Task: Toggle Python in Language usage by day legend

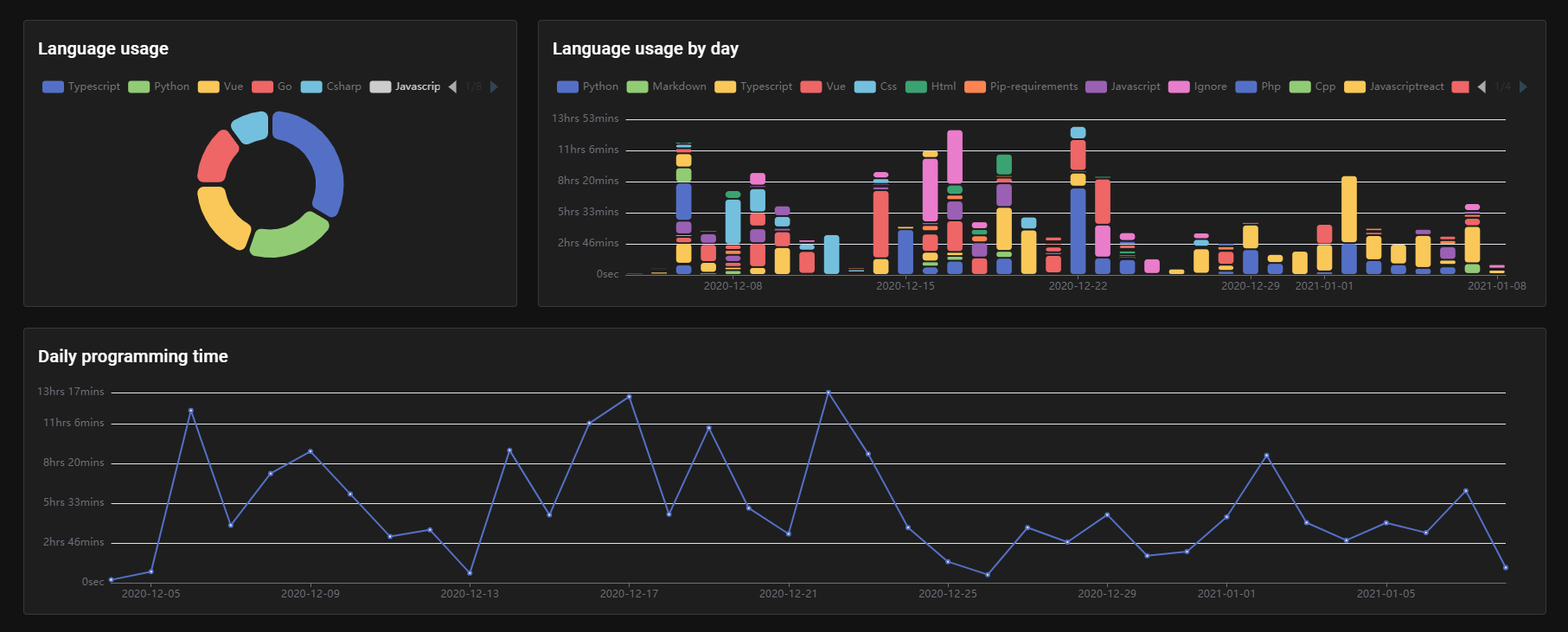Action: point(587,86)
